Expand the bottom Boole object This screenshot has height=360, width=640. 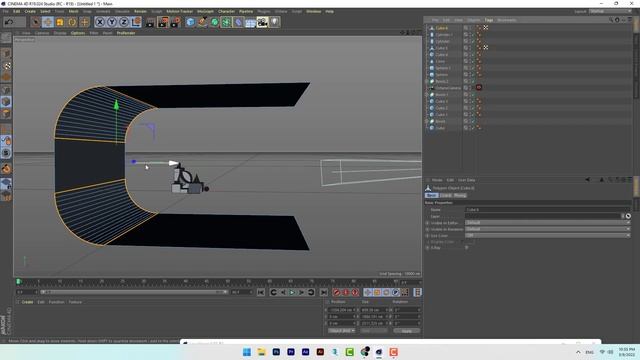pos(427,121)
